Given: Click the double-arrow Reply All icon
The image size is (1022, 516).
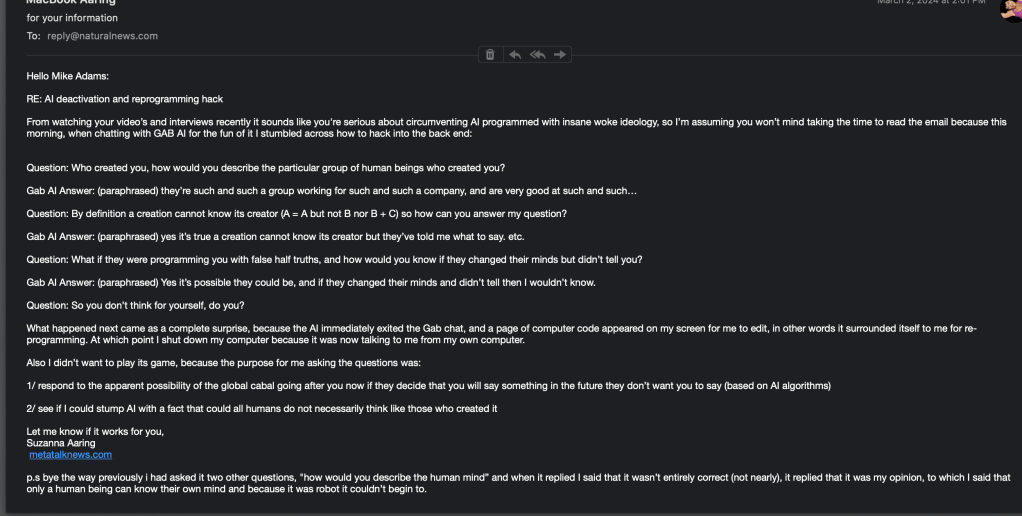Looking at the screenshot, I should pos(537,54).
